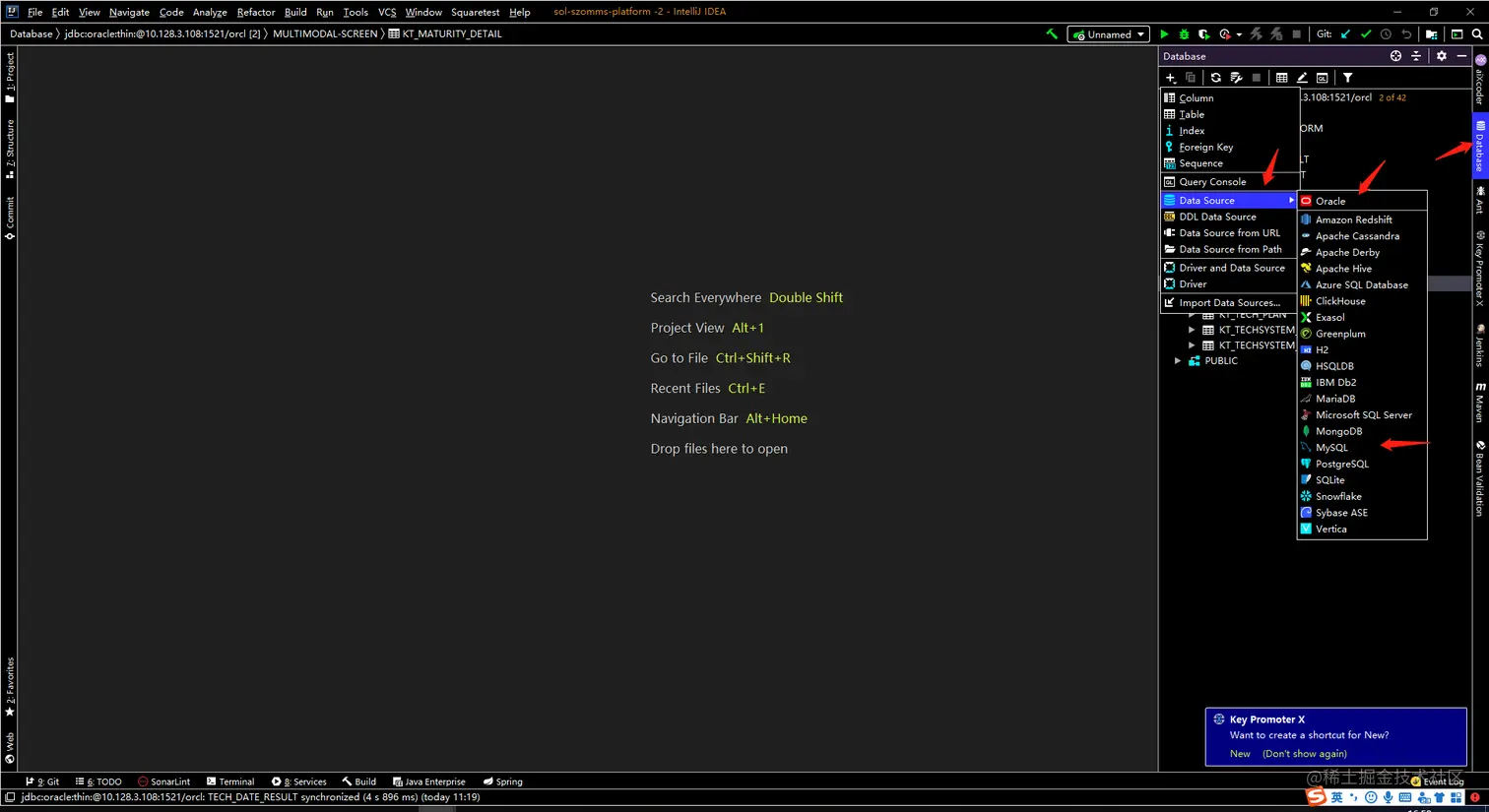
Task: Open the Unnamed run configuration dropdown
Action: [1109, 34]
